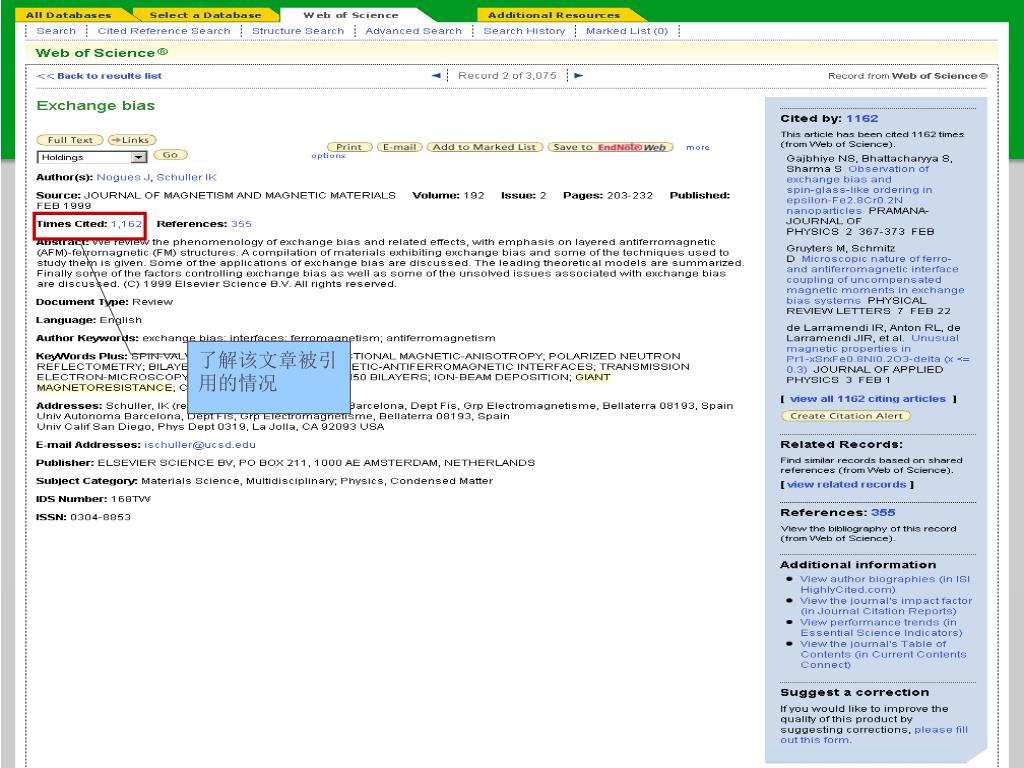1024x768 pixels.
Task: Open more options link
Action: tap(697, 148)
